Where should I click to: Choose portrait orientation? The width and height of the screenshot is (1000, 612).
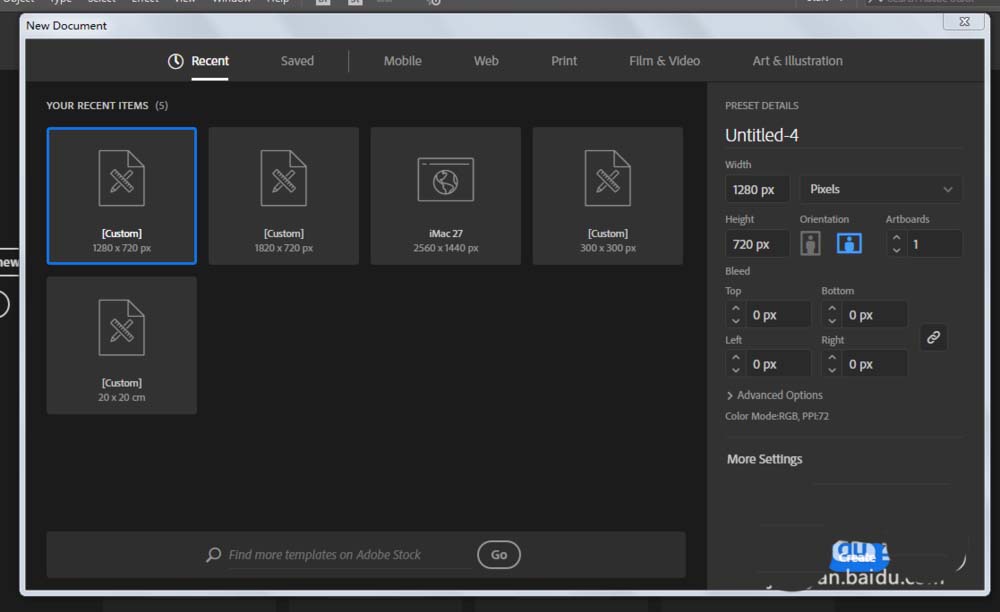[810, 244]
